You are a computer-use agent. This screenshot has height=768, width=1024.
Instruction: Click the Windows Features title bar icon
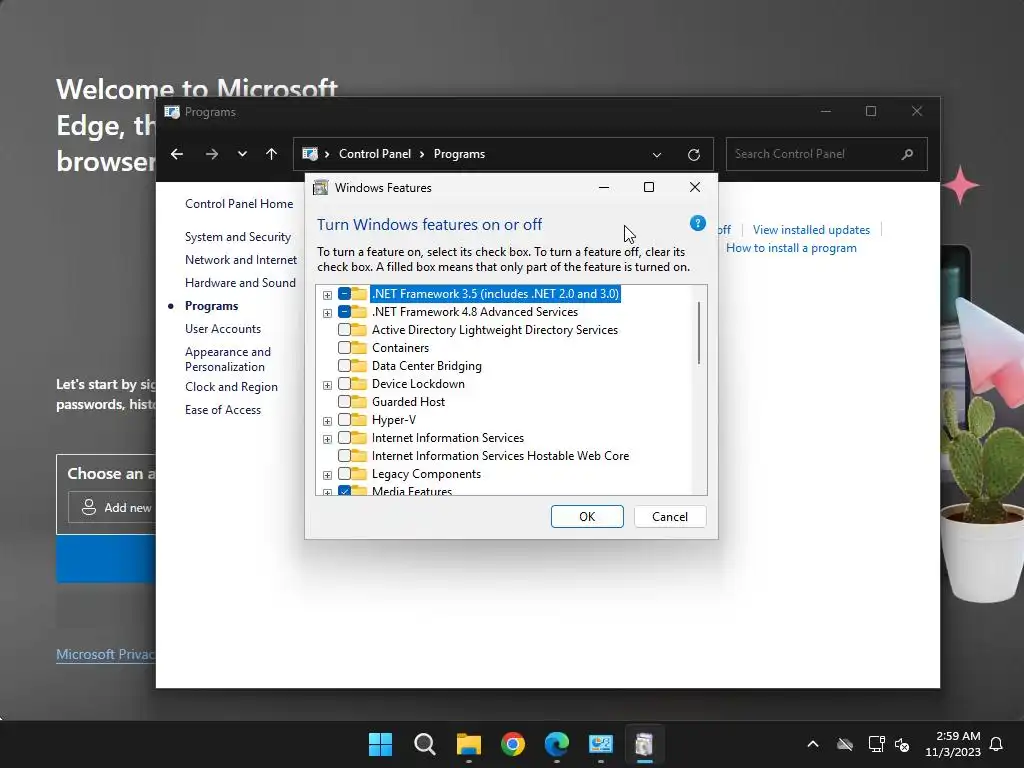pyautogui.click(x=321, y=187)
